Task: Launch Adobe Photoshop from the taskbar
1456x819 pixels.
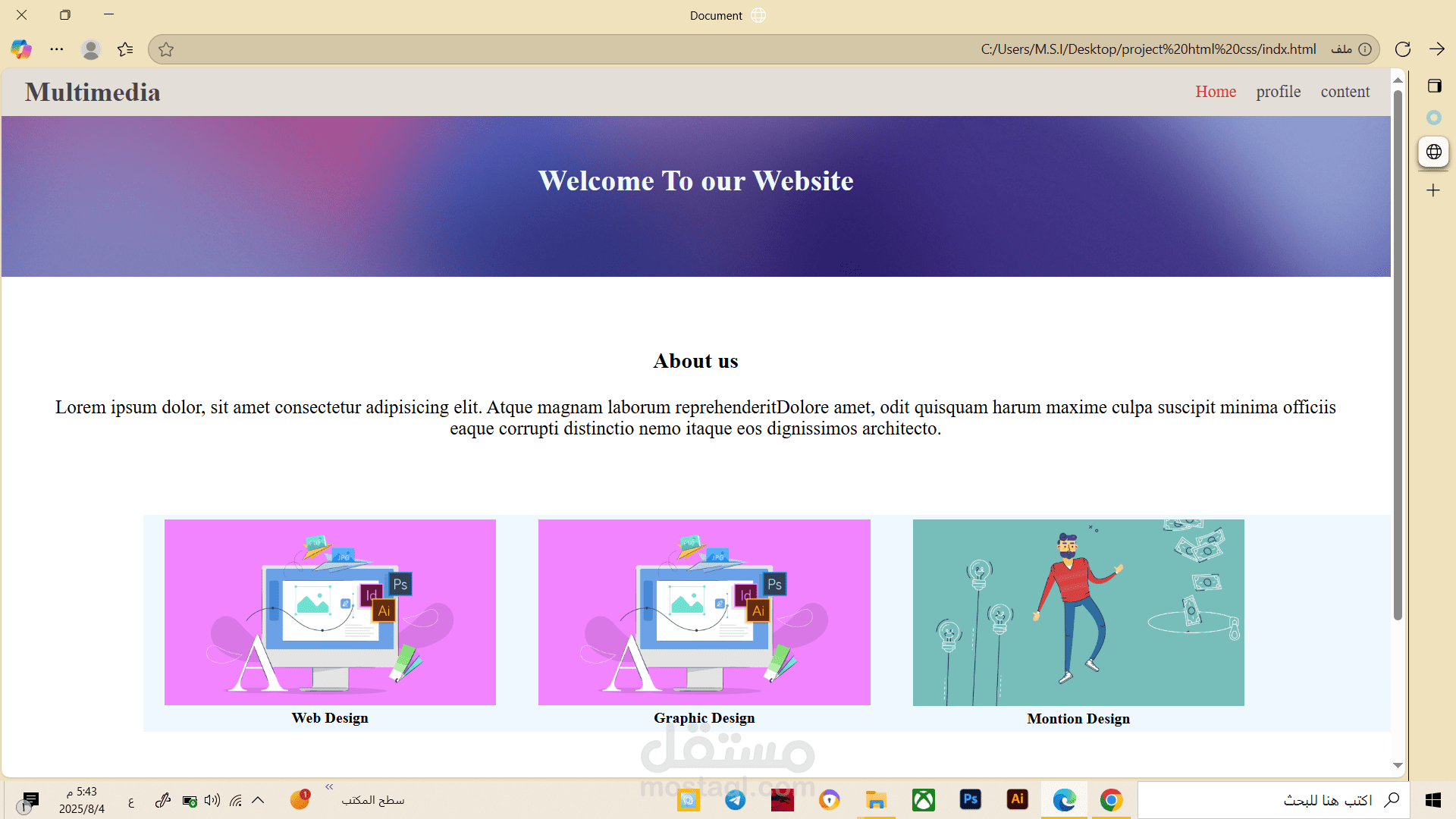Action: click(970, 799)
